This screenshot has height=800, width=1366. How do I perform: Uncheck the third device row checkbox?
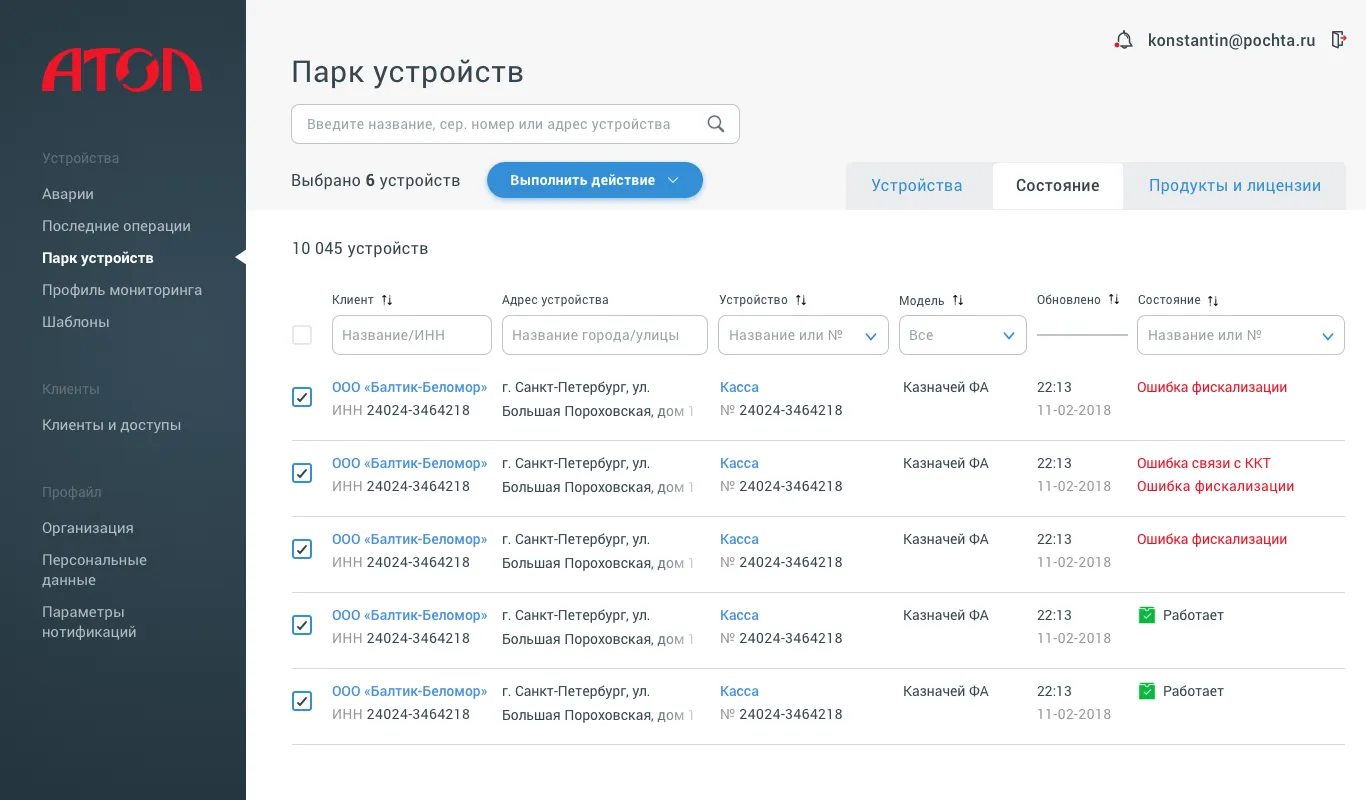point(302,549)
